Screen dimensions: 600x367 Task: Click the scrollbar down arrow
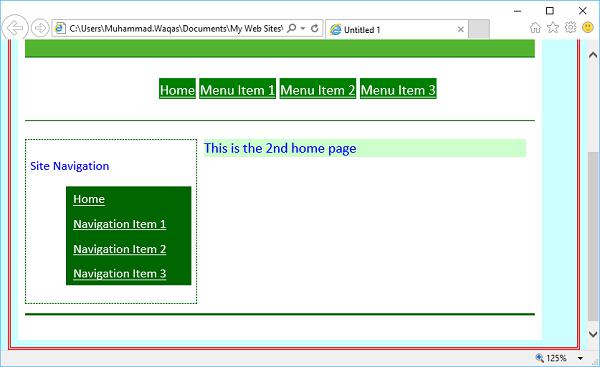coord(593,334)
